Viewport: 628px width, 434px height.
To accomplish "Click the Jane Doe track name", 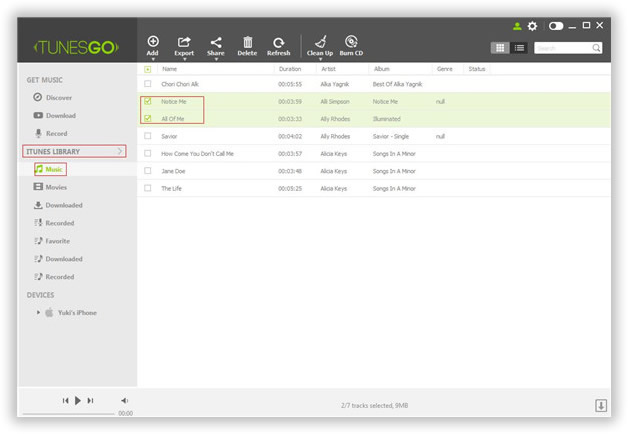I will [173, 171].
